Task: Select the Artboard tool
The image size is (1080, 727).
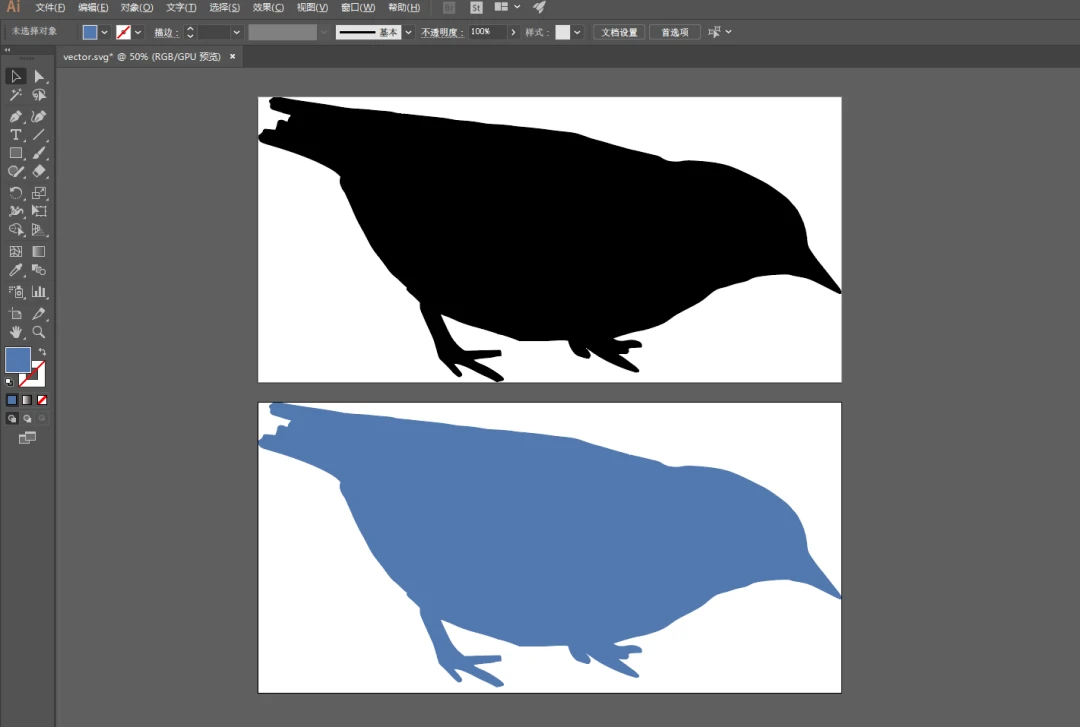Action: click(16, 314)
